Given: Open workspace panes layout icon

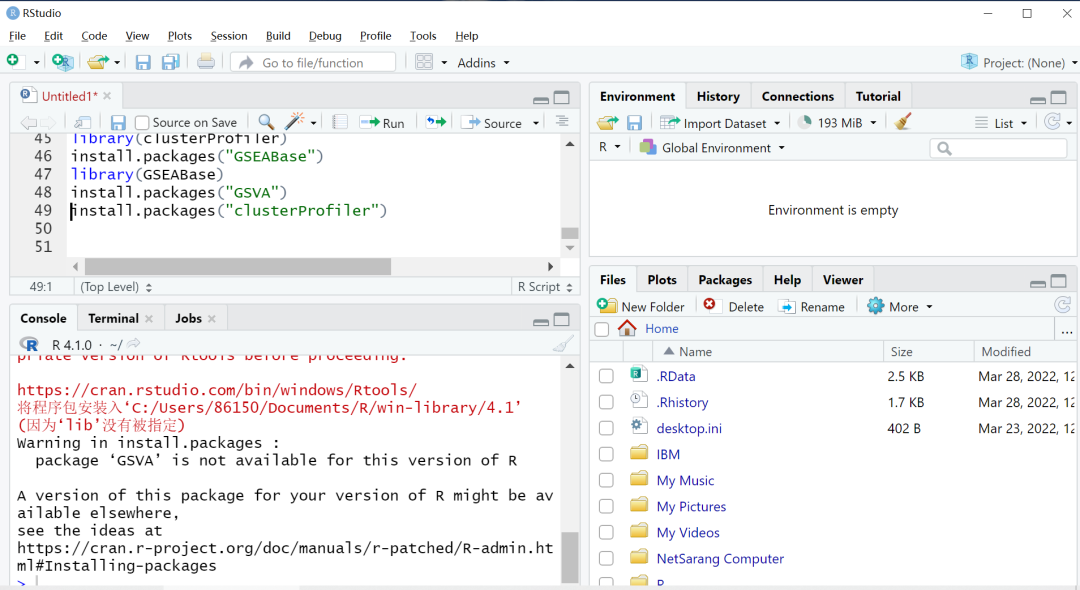Looking at the screenshot, I should pos(424,62).
